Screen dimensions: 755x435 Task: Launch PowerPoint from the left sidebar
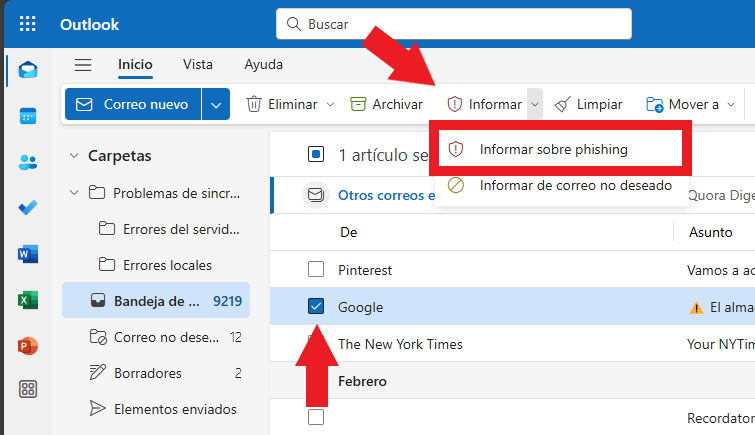click(28, 346)
